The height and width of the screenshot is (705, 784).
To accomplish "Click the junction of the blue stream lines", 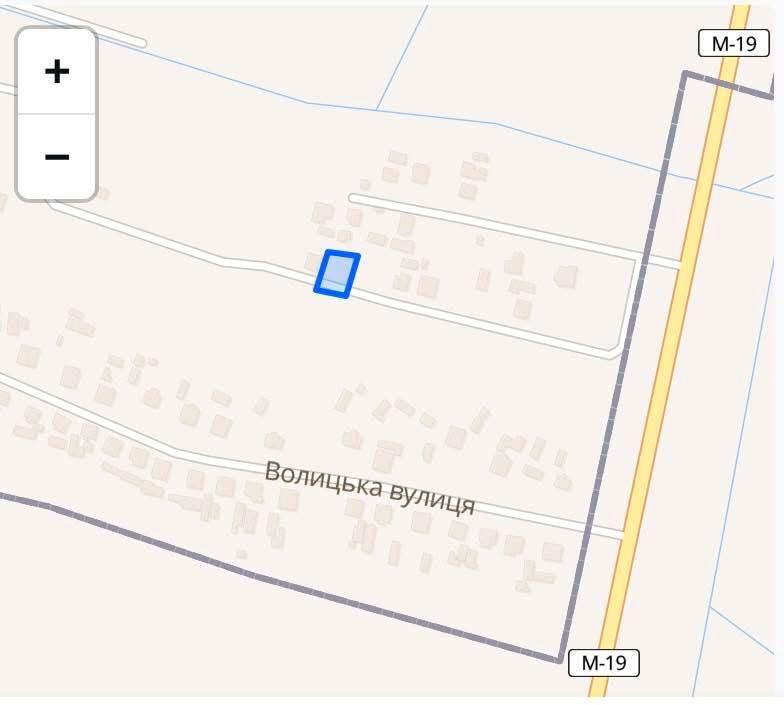I will click(x=377, y=109).
